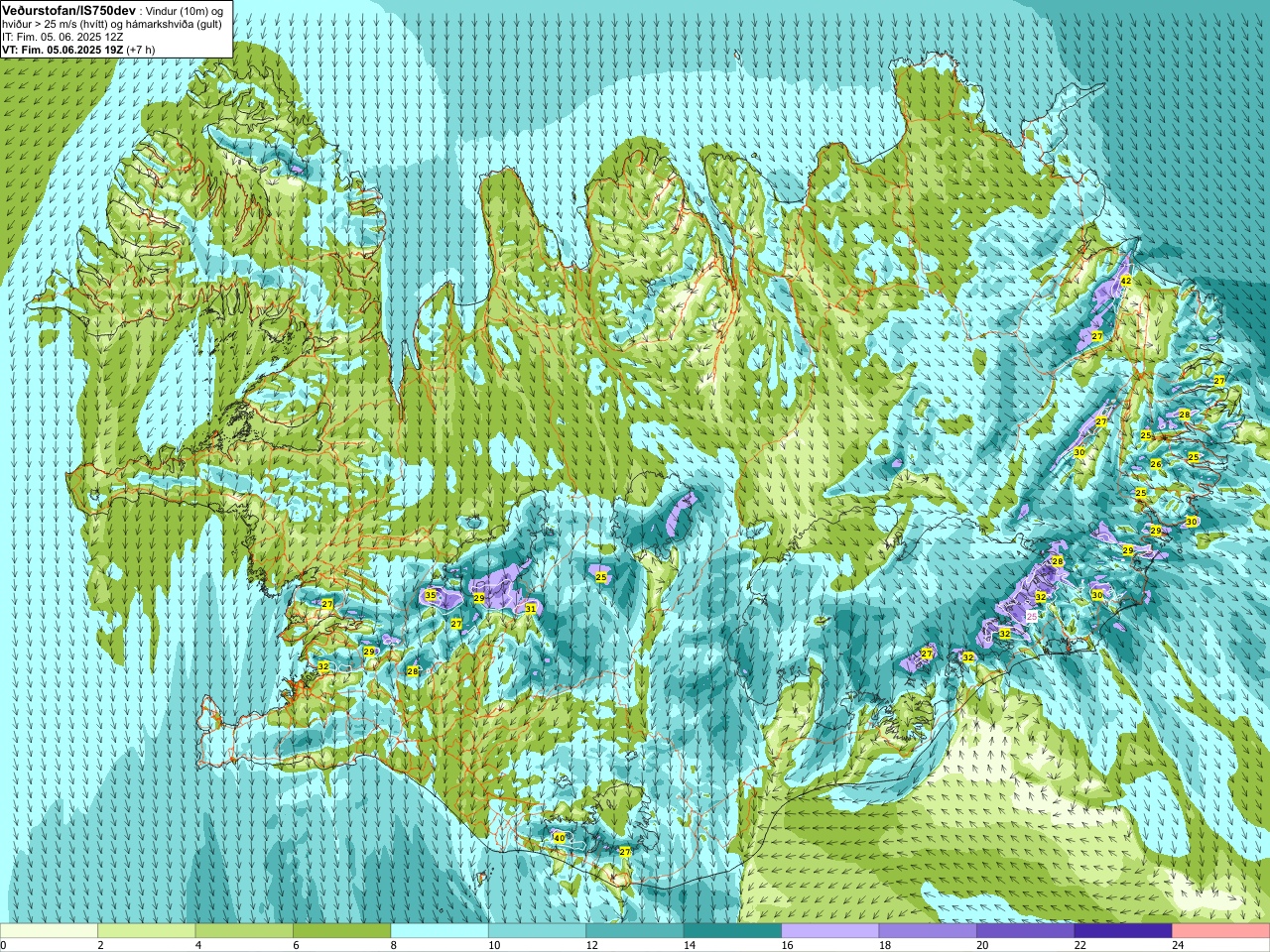The image size is (1270, 952).
Task: Select the lavender 16–18 m/s swatch
Action: tap(830, 931)
